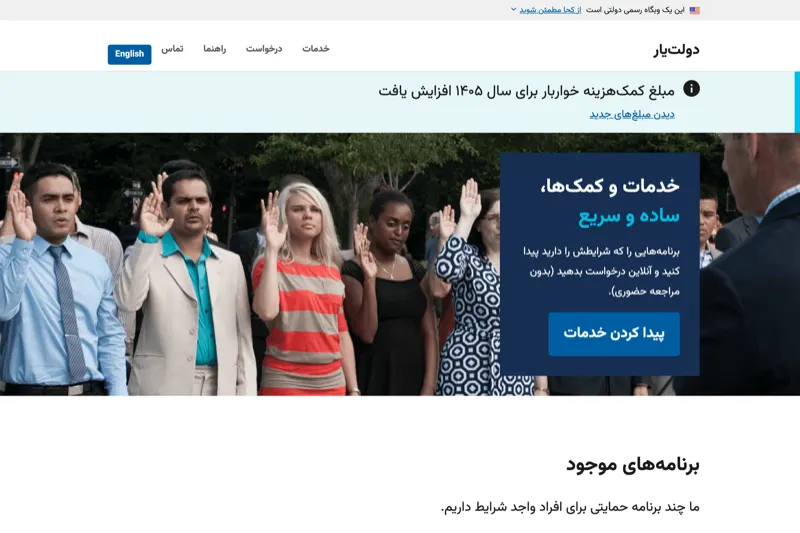Open the دولت‌یار site logo link
Image resolution: width=800 pixels, height=533 pixels.
677,49
